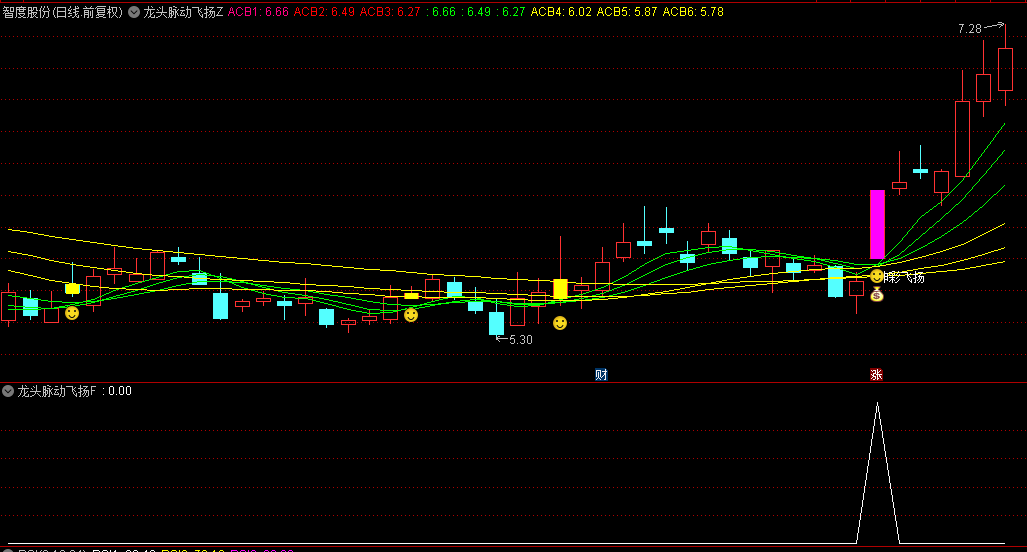The height and width of the screenshot is (552, 1027).
Task: Click the yellow ACB6: 5.78 value
Action: pyautogui.click(x=693, y=12)
